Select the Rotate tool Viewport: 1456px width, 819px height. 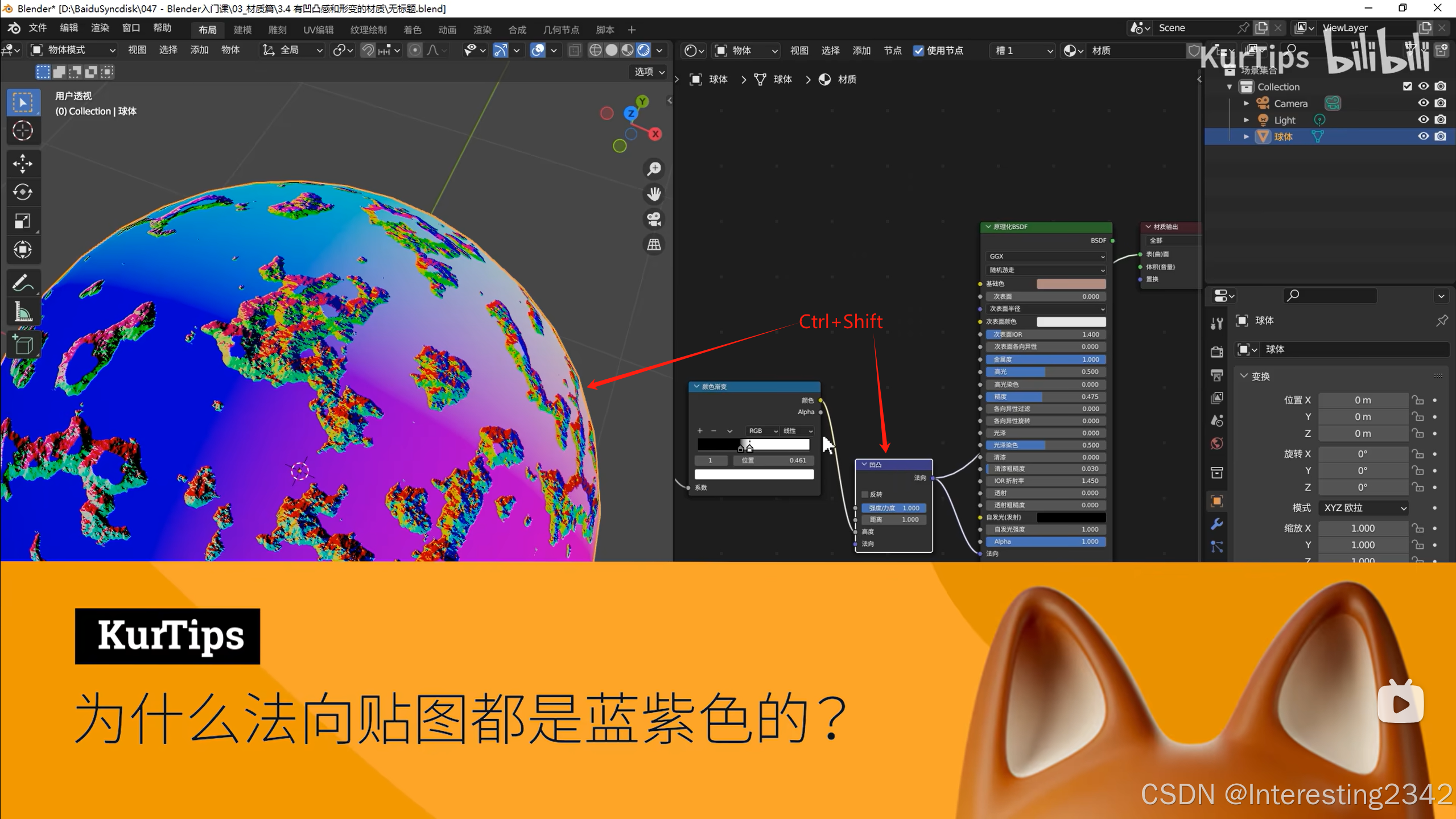(23, 192)
